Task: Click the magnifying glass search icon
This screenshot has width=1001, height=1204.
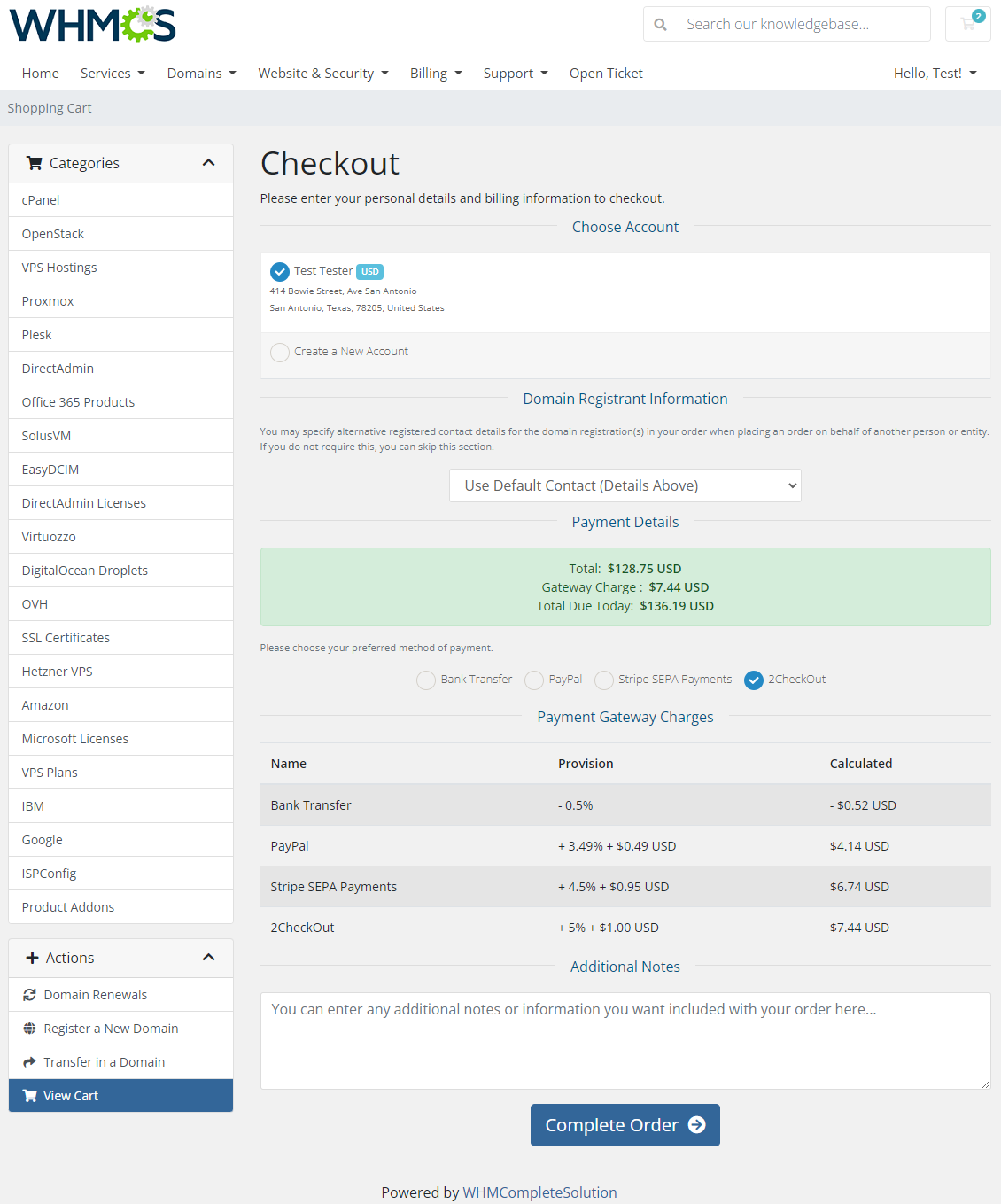Action: [660, 24]
